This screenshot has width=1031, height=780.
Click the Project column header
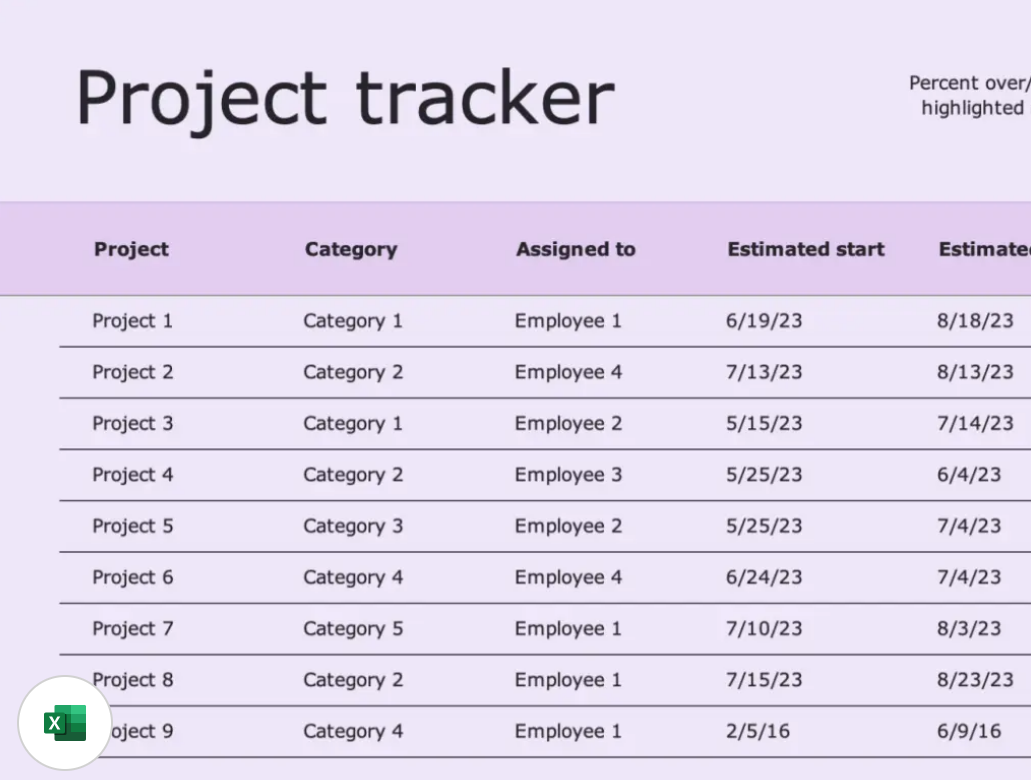pos(132,249)
